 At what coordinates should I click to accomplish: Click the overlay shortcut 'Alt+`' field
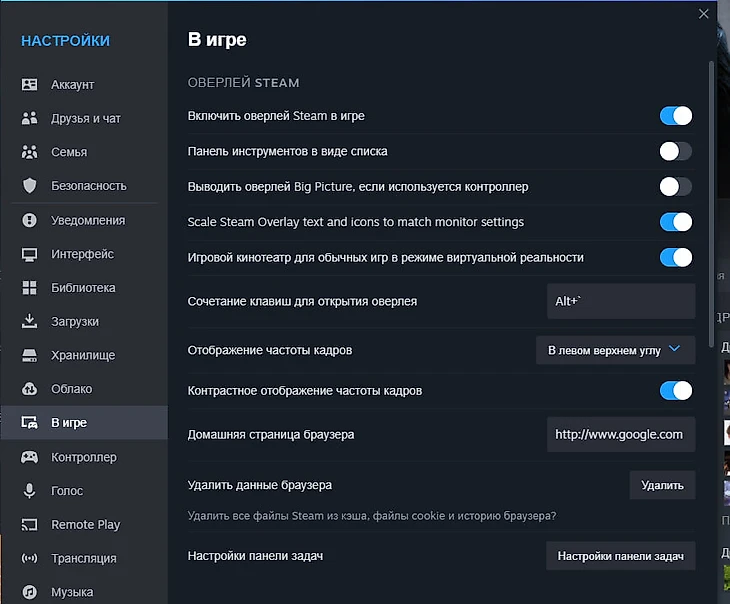(x=620, y=301)
